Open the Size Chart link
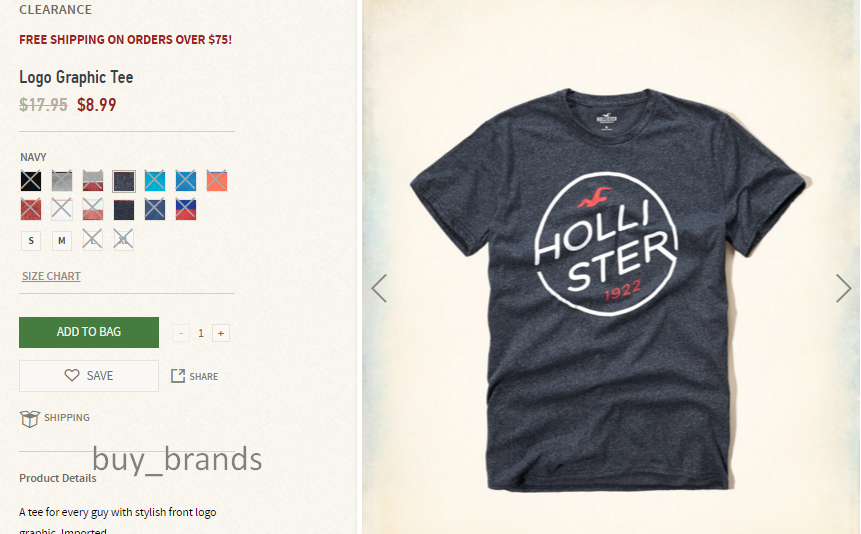The width and height of the screenshot is (861, 534). click(51, 276)
